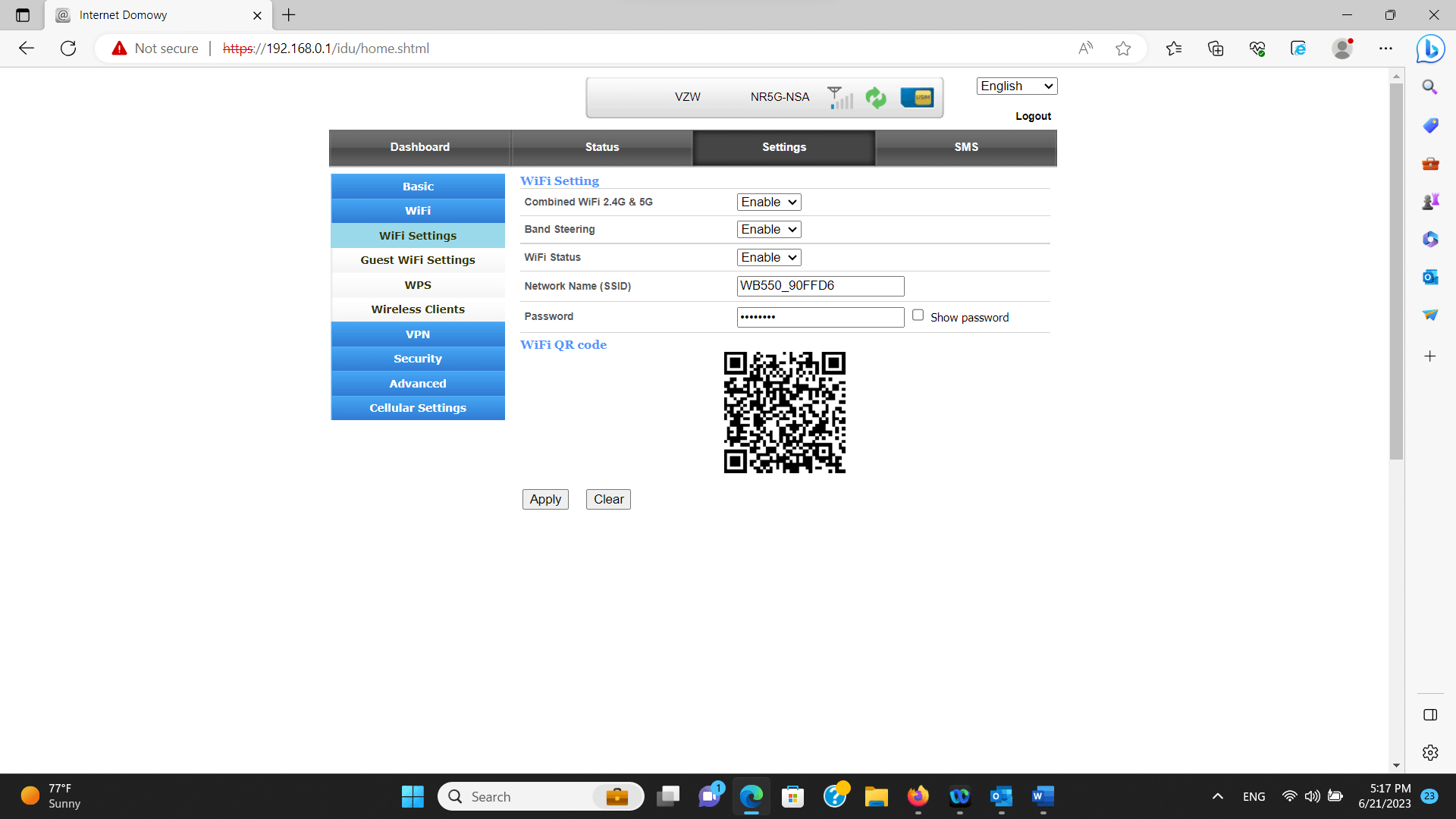The width and height of the screenshot is (1456, 819).
Task: Click the Not secure warning icon
Action: pos(119,49)
